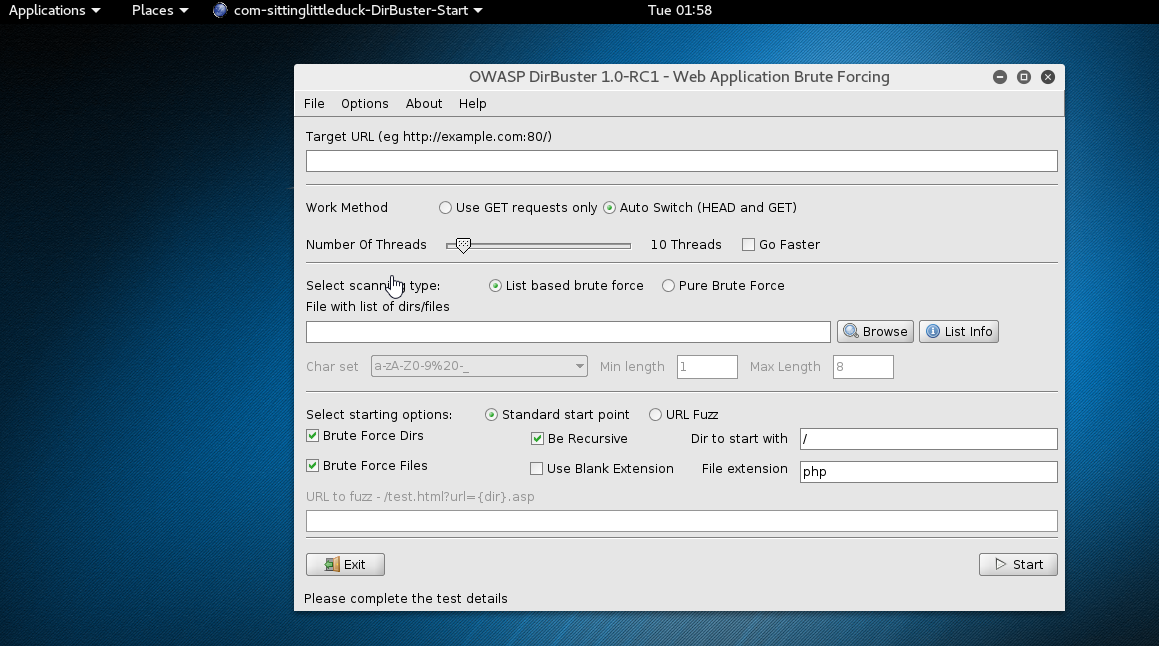Open the Help menu
This screenshot has width=1159, height=646.
[472, 103]
